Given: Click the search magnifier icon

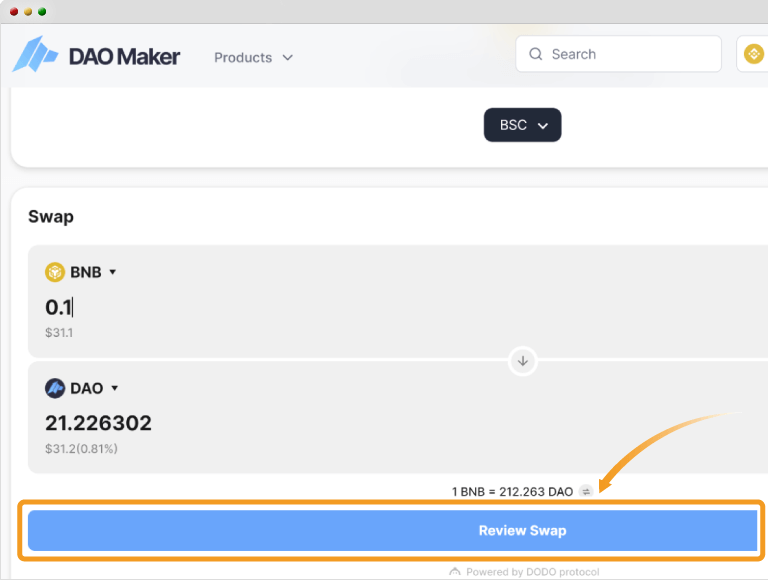Looking at the screenshot, I should (x=535, y=54).
